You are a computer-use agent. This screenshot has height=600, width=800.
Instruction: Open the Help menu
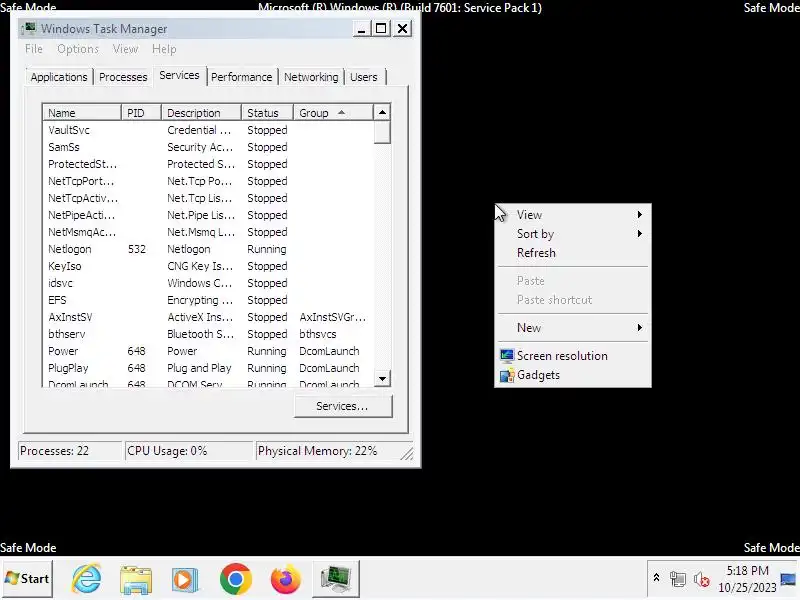point(164,49)
